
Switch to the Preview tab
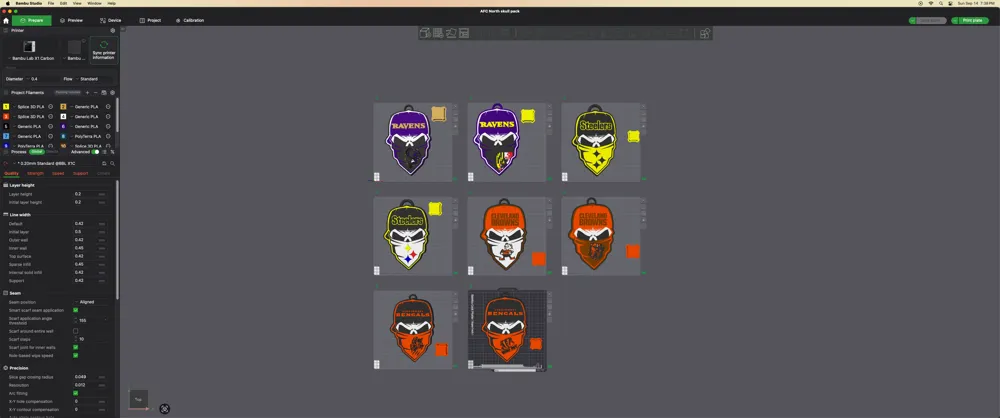coord(71,20)
